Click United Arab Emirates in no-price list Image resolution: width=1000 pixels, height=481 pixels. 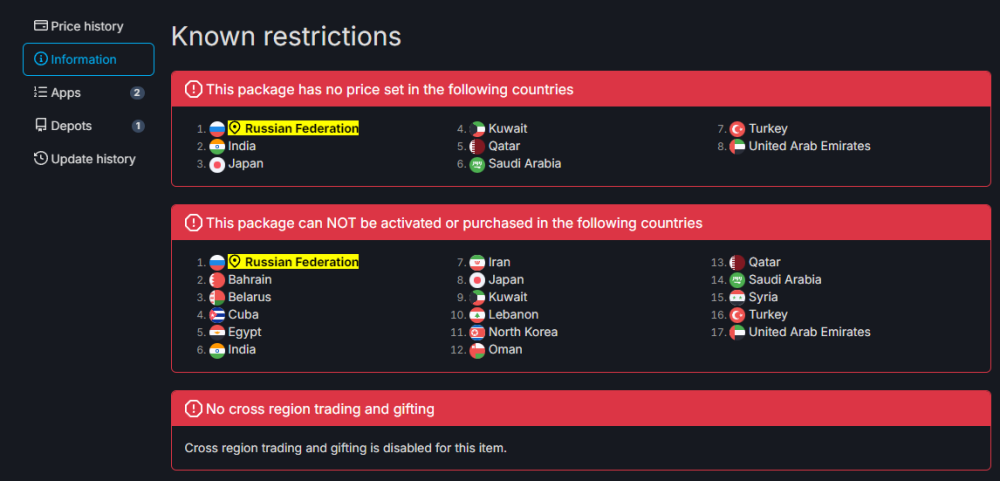pyautogui.click(x=809, y=146)
